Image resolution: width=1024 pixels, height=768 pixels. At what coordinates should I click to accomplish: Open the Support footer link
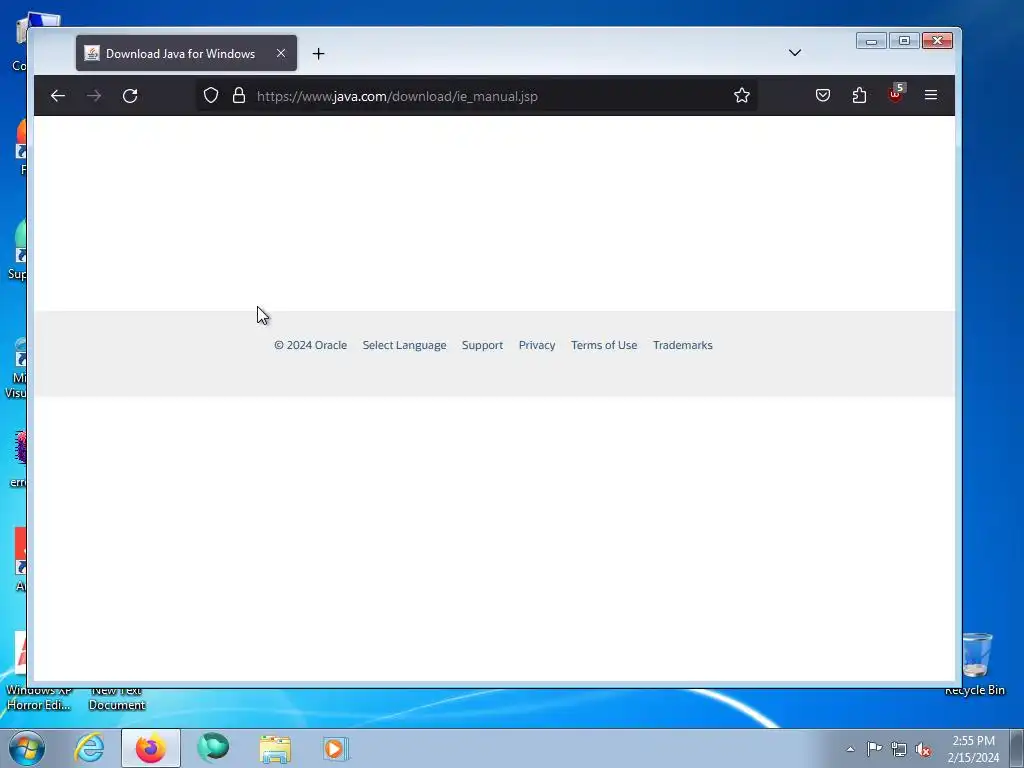click(482, 345)
